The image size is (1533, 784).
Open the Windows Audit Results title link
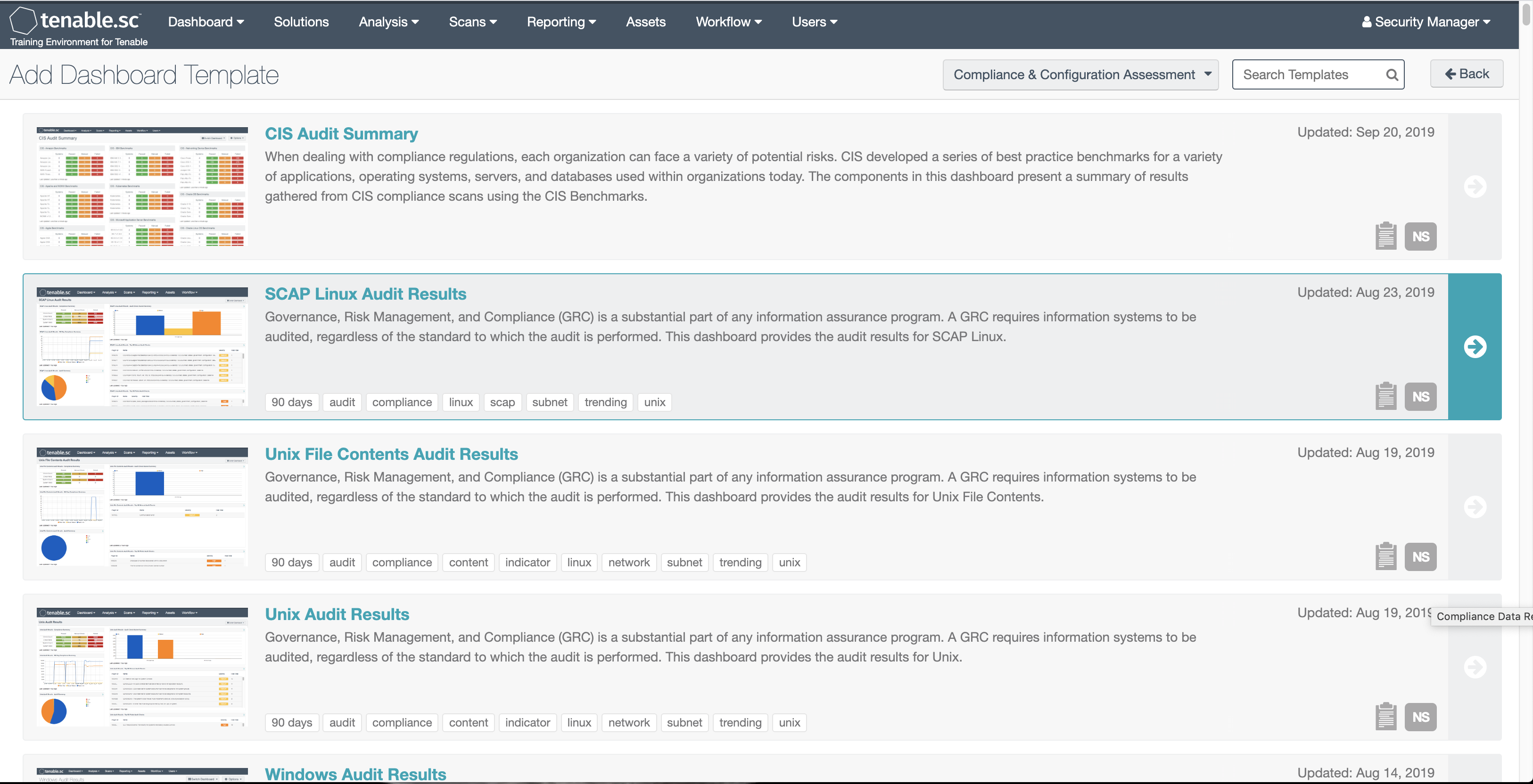click(355, 774)
